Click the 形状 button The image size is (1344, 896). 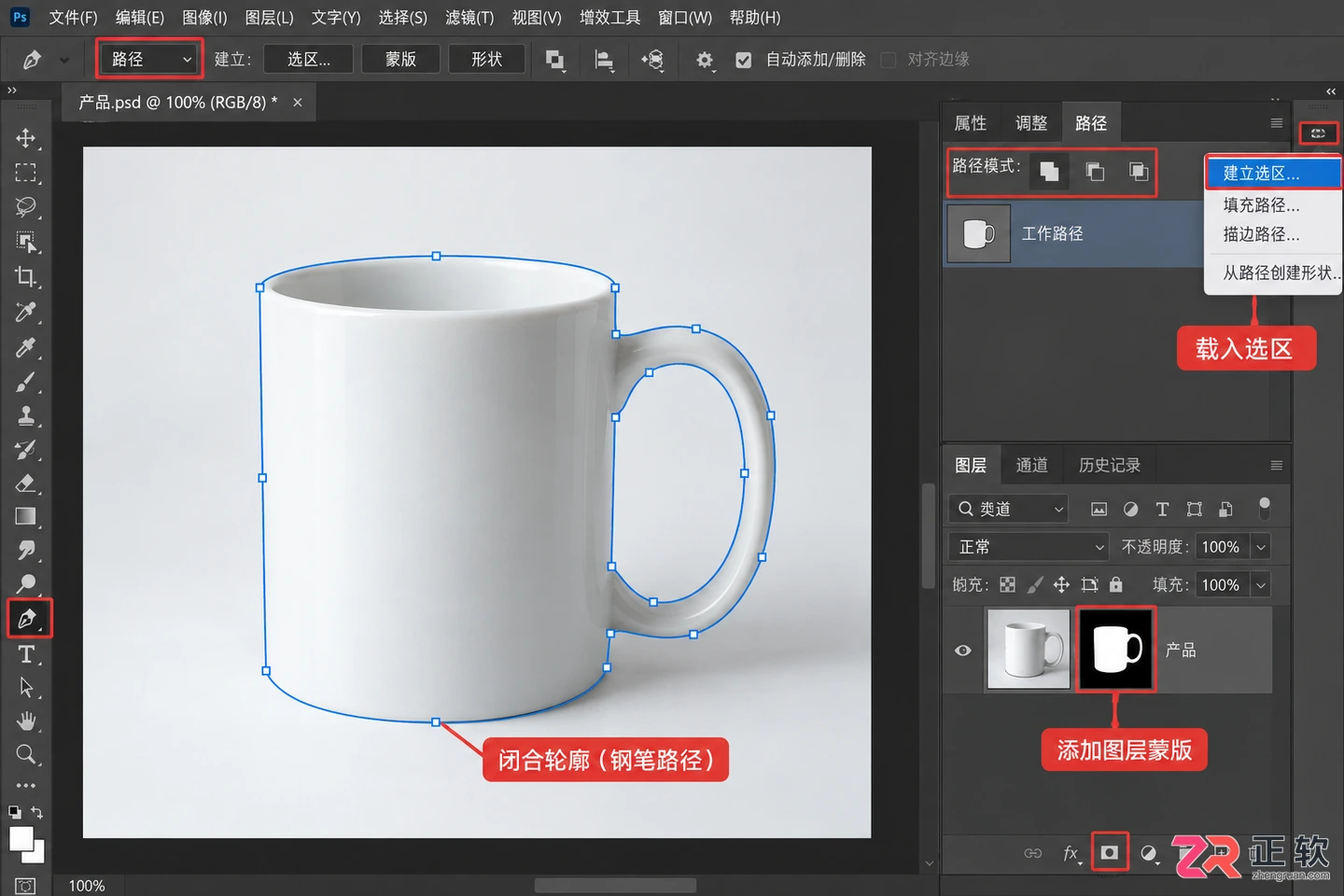[486, 60]
